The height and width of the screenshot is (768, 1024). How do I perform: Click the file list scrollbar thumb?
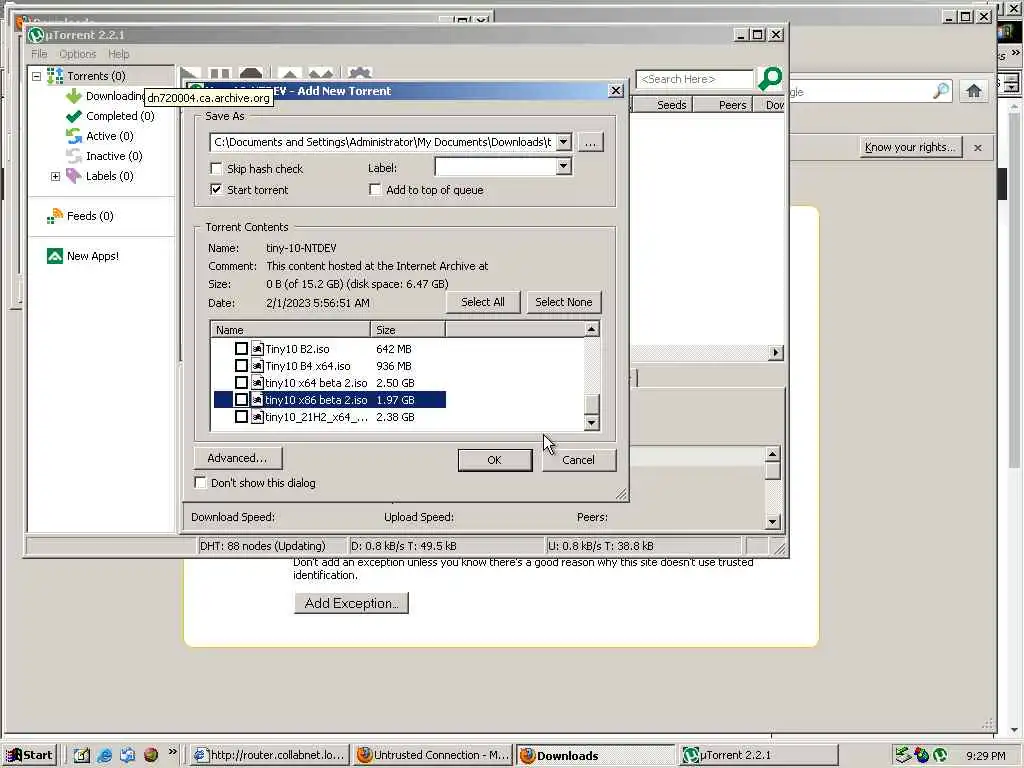[592, 404]
